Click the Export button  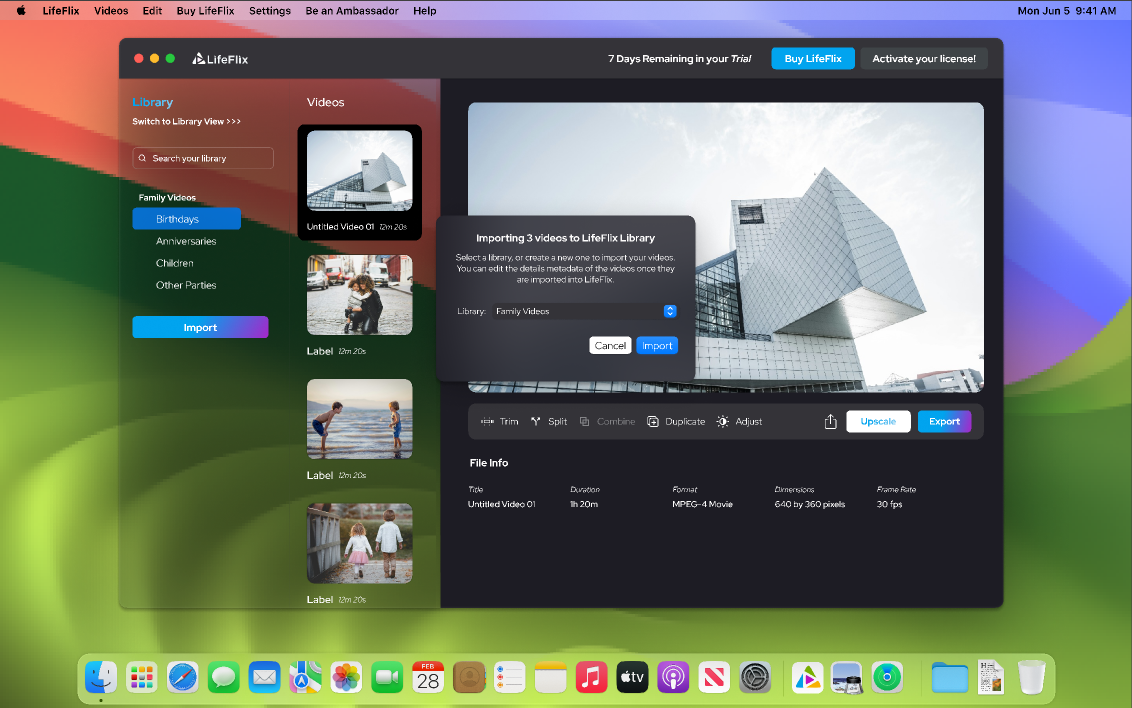[x=944, y=421]
